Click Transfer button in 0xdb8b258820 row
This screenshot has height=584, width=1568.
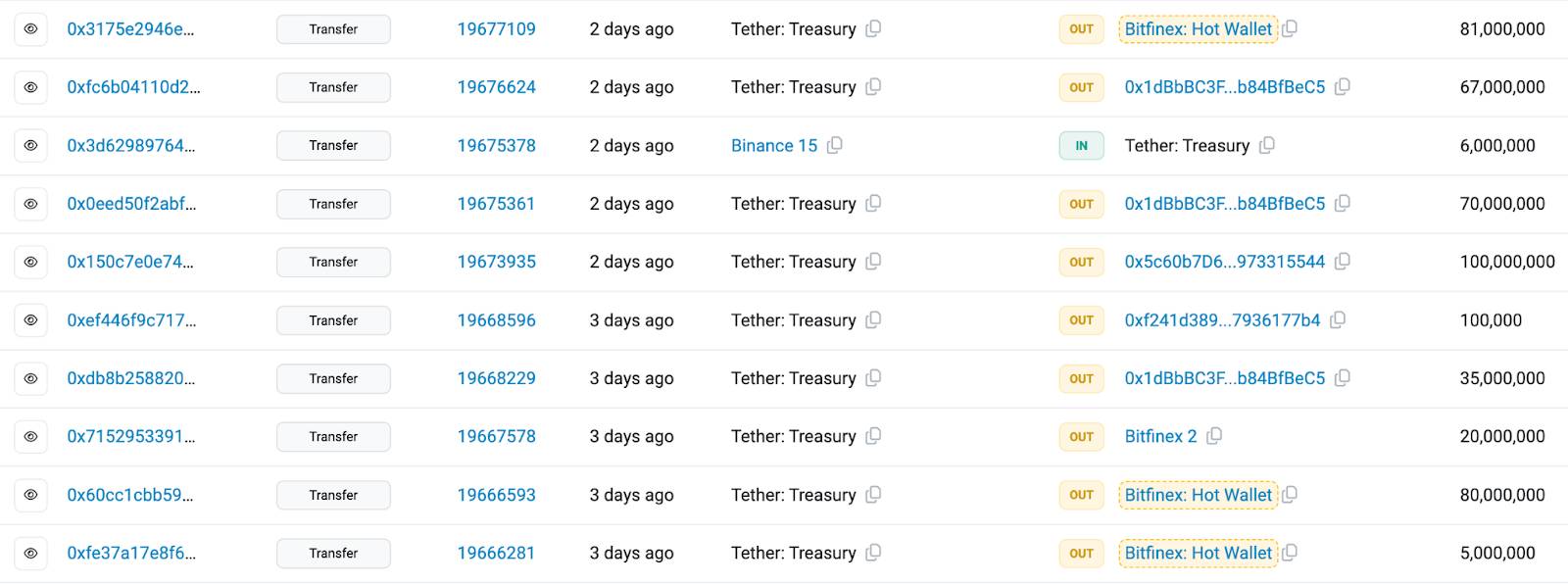tap(333, 378)
